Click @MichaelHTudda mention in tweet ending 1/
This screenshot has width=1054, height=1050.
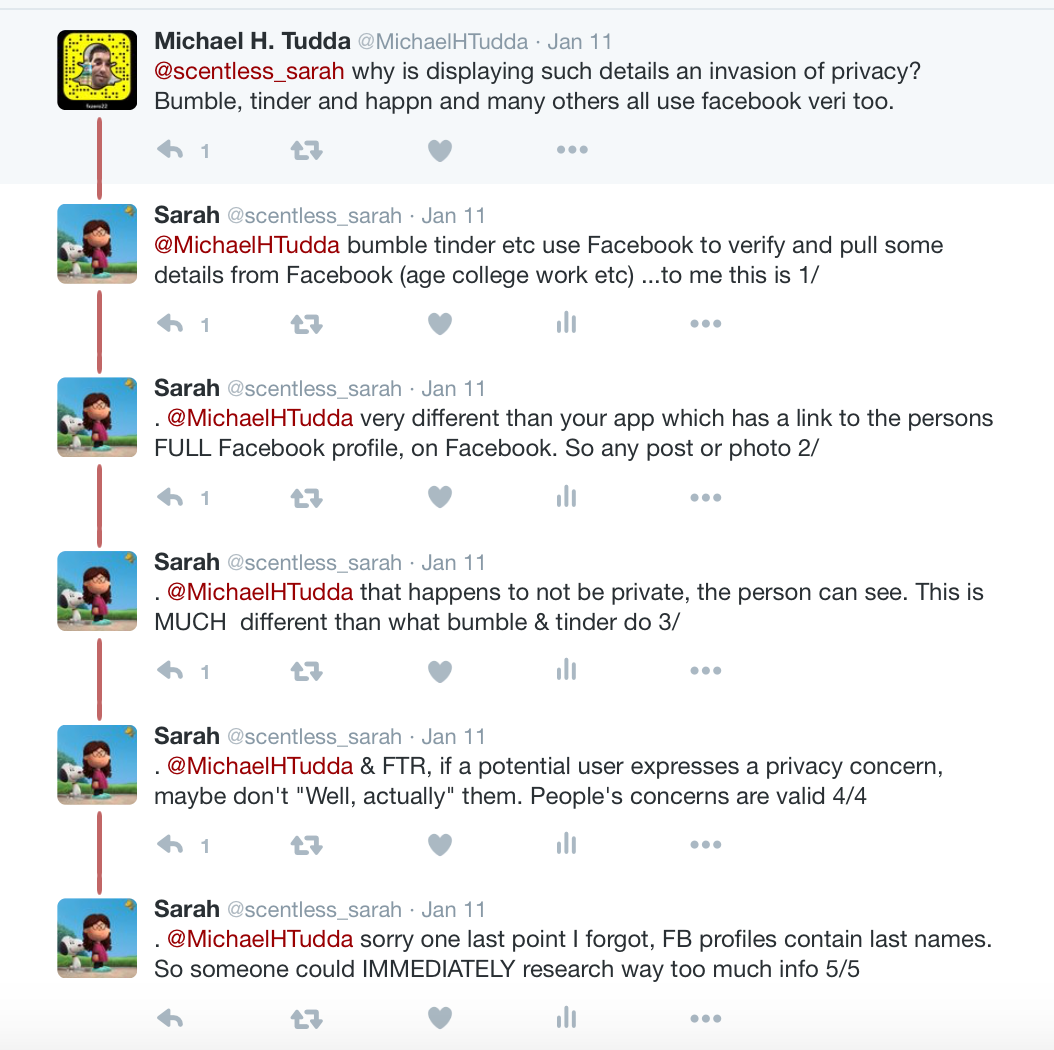pyautogui.click(x=248, y=245)
